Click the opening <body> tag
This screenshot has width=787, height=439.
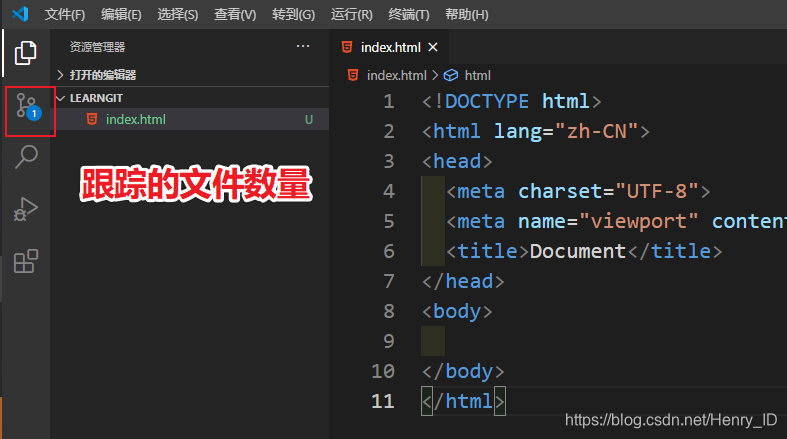click(457, 311)
